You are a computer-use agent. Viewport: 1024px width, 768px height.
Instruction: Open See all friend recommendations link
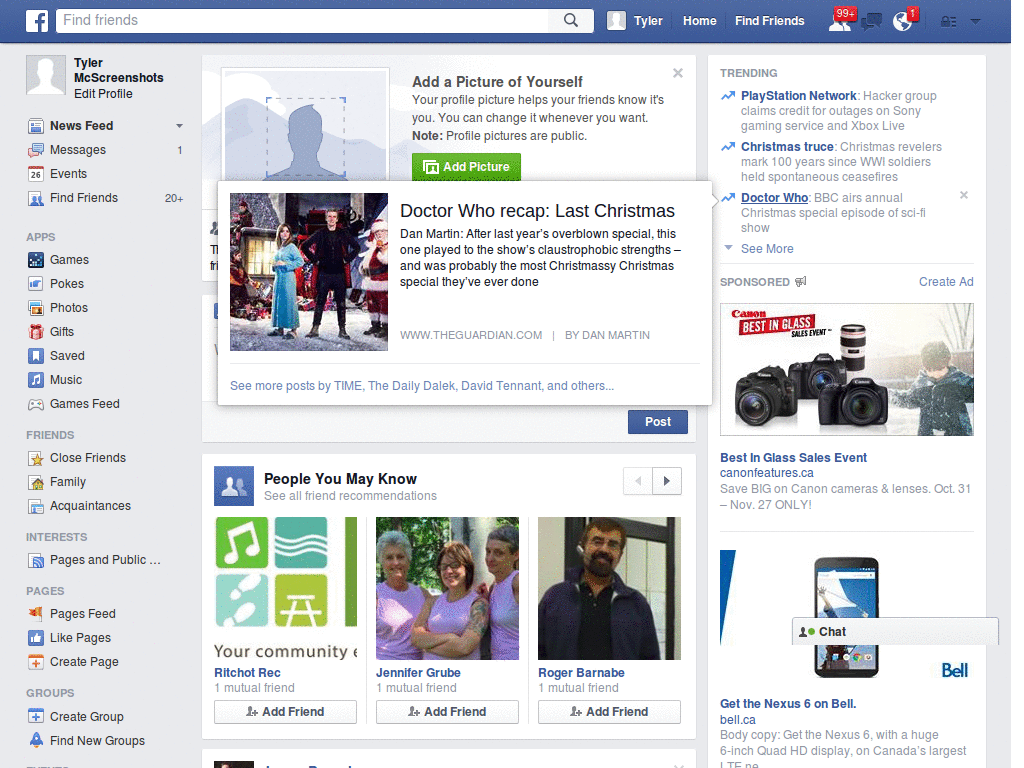click(350, 496)
